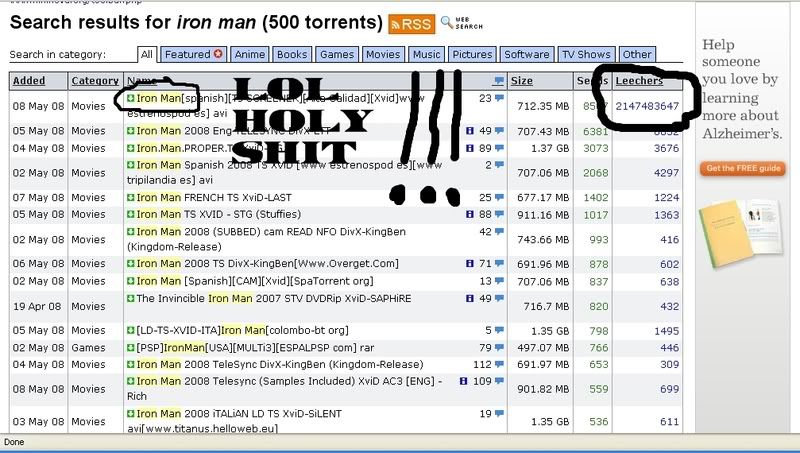Switch to the Featured category tab
The image size is (800, 453).
(194, 55)
